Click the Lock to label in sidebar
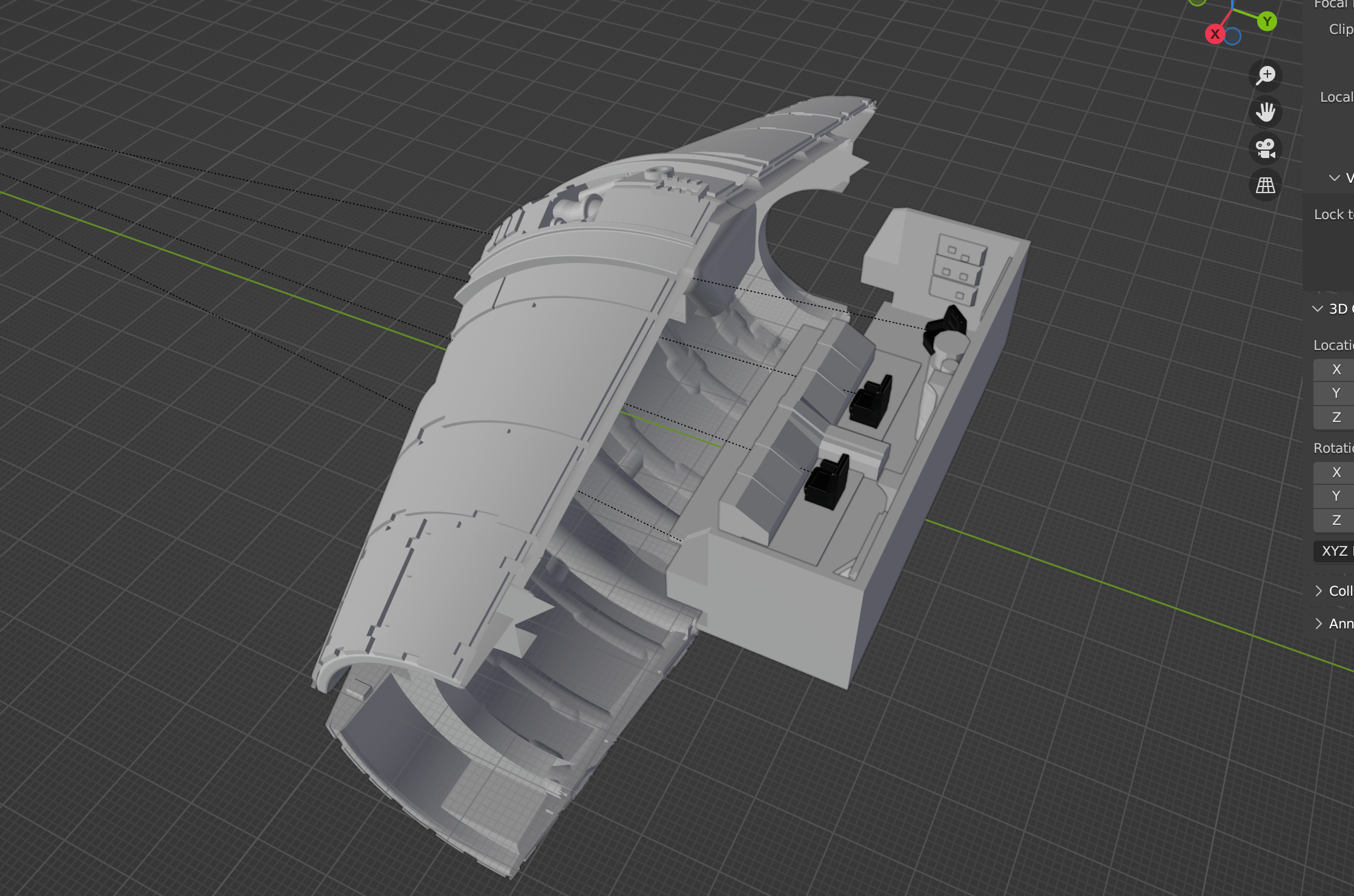The image size is (1354, 896). tap(1333, 214)
